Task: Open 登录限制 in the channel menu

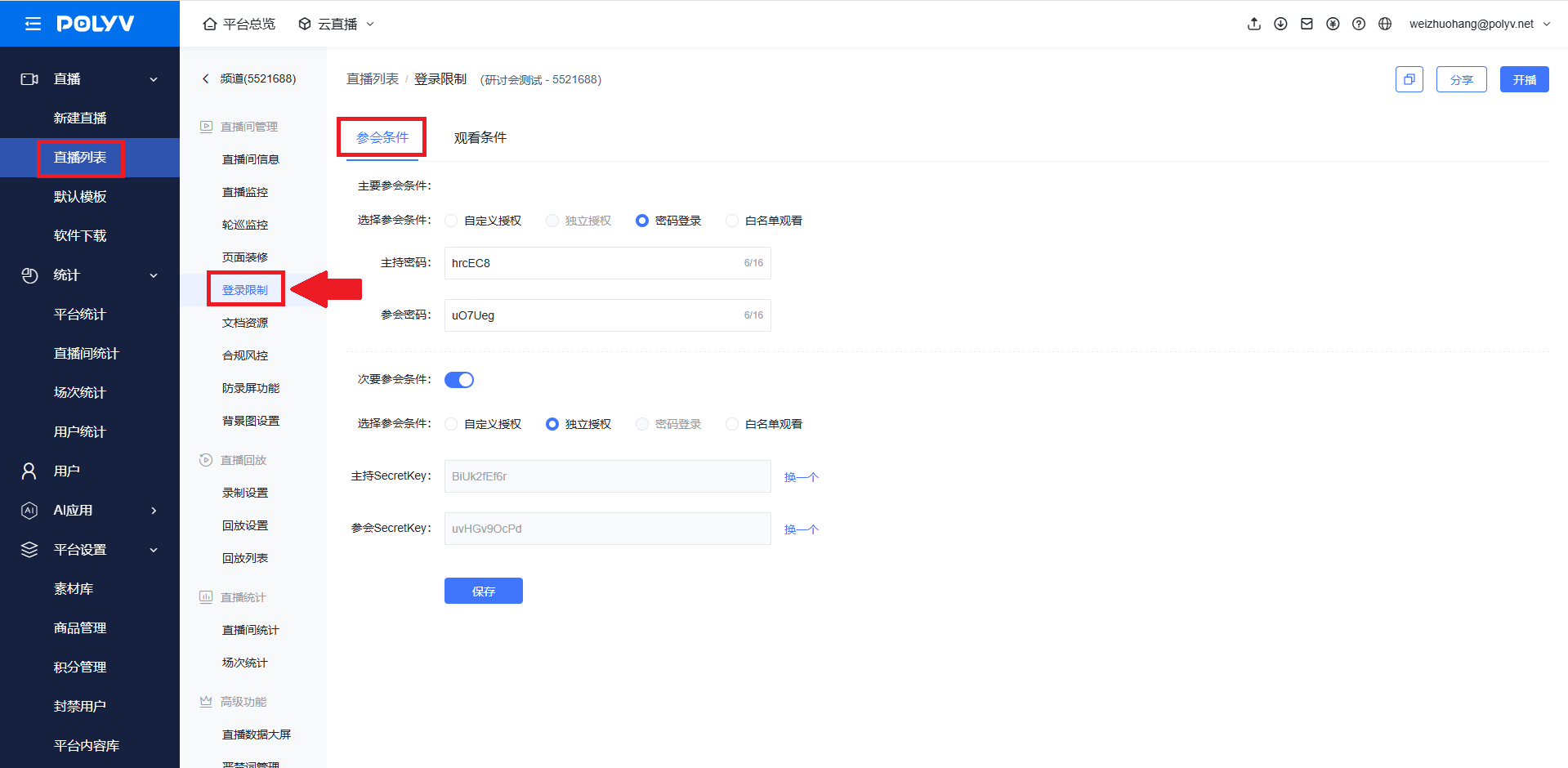Action: [245, 290]
